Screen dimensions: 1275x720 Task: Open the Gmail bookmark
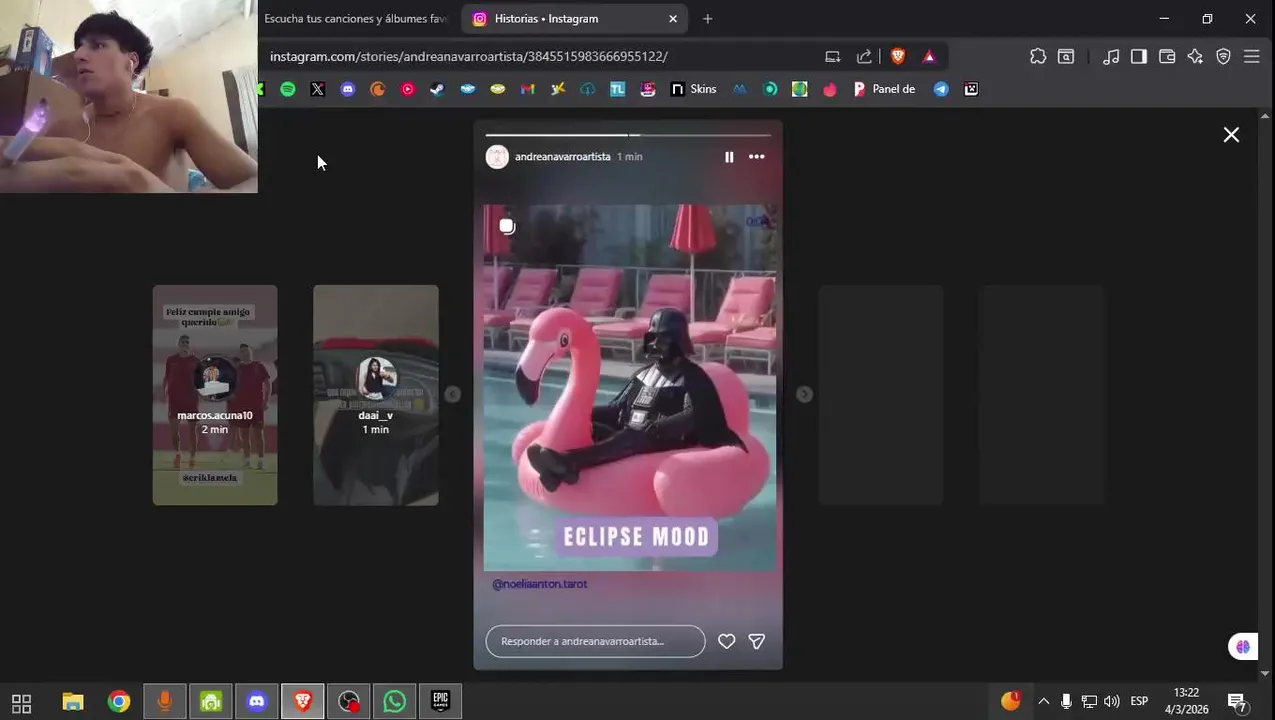click(x=528, y=89)
